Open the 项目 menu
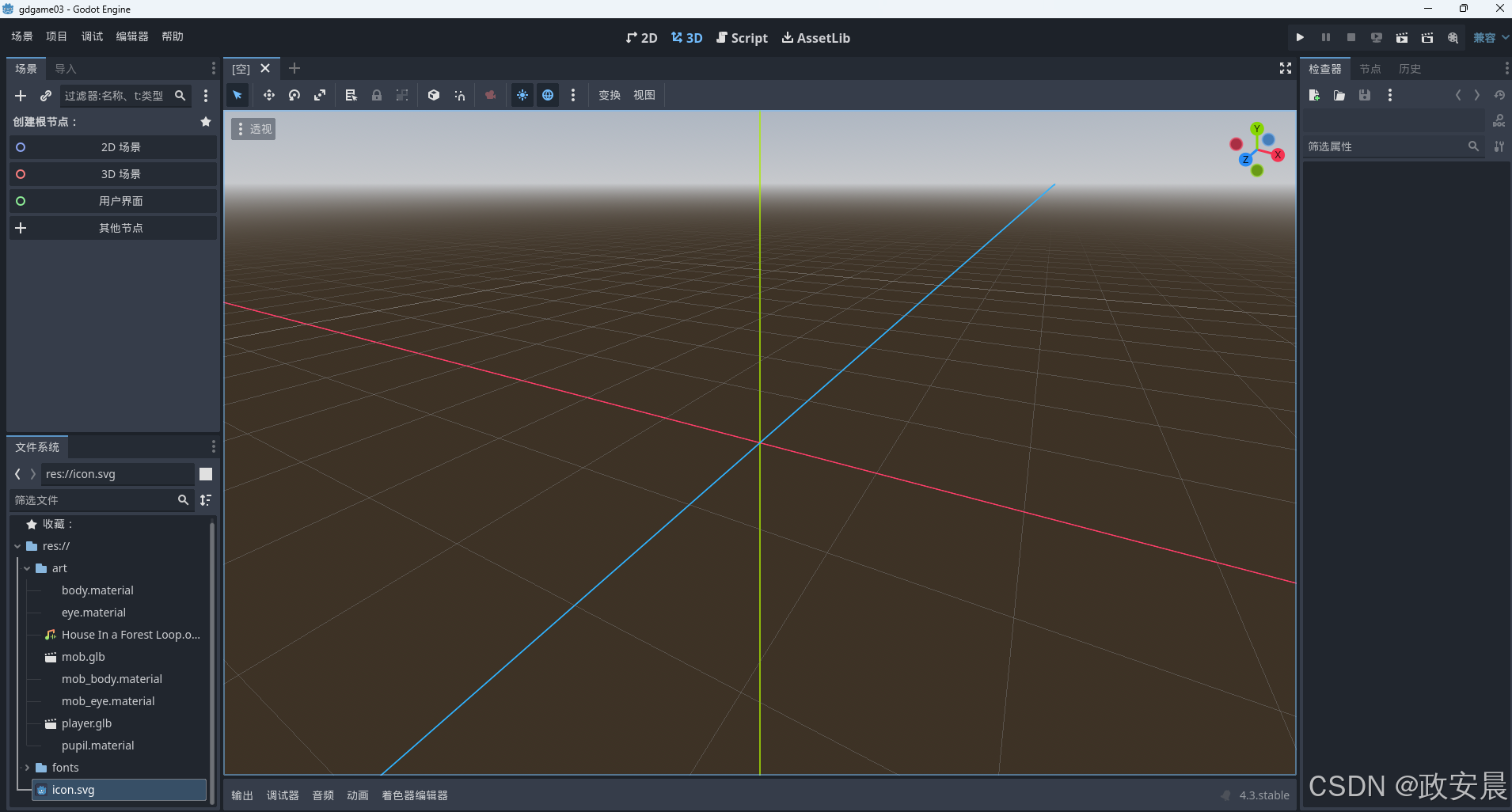Image resolution: width=1512 pixels, height=812 pixels. 57,36
